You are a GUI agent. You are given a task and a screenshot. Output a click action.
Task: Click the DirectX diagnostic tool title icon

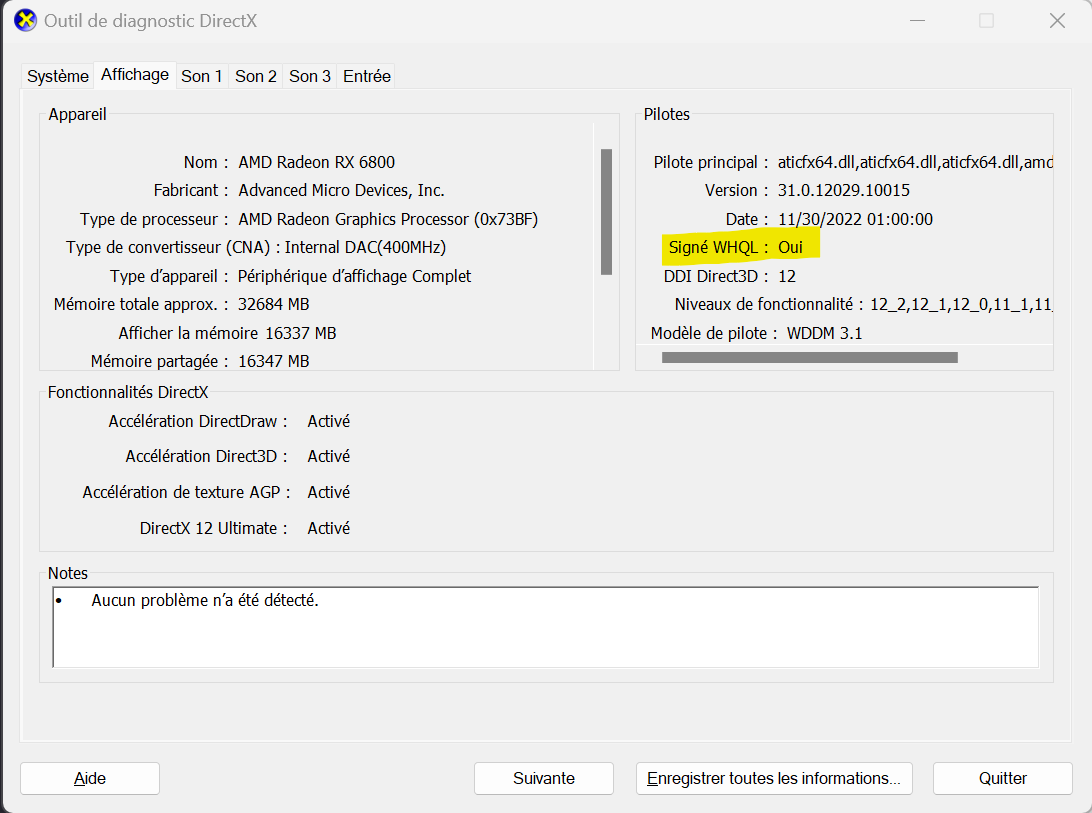[x=26, y=21]
